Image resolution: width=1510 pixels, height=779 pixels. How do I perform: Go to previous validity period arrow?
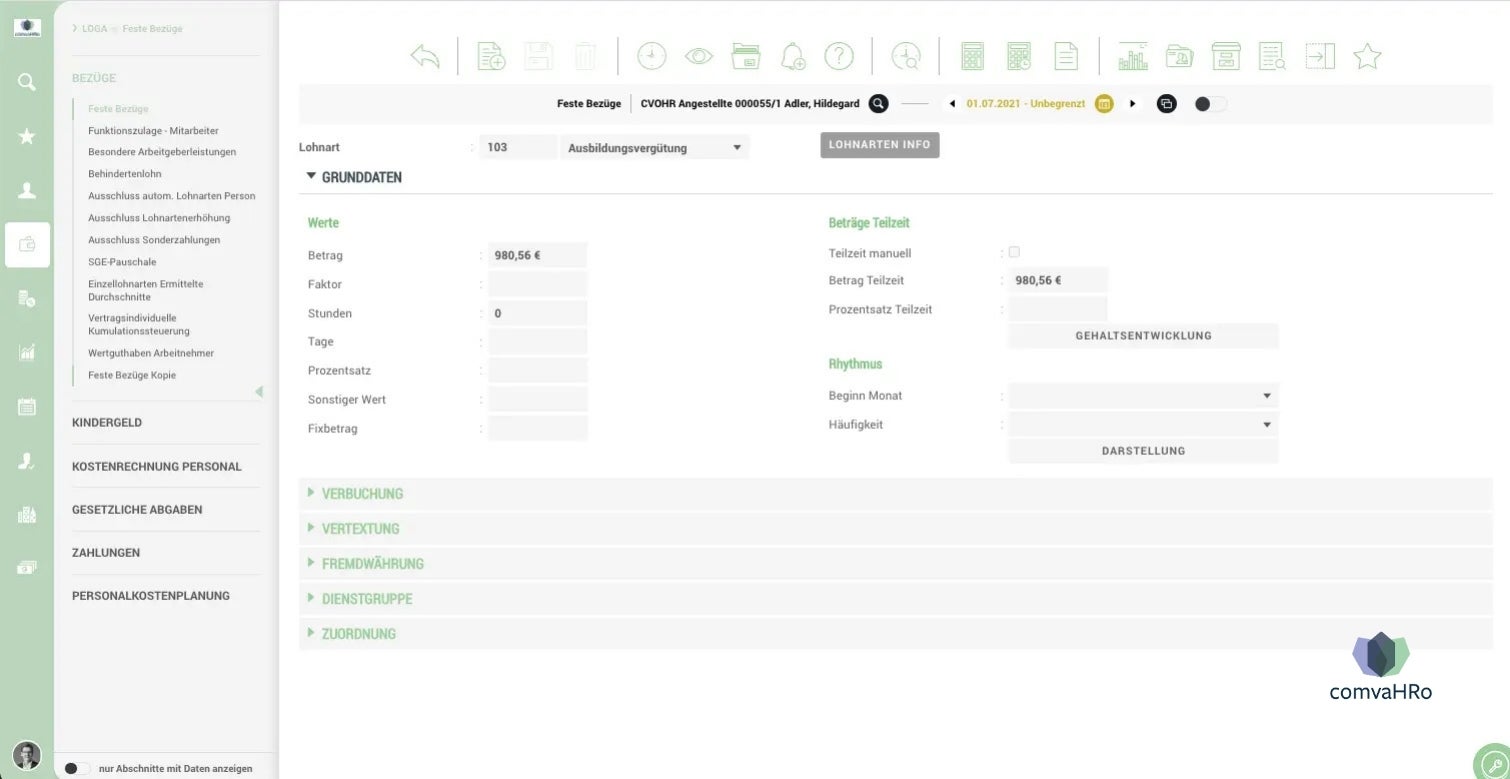point(952,103)
